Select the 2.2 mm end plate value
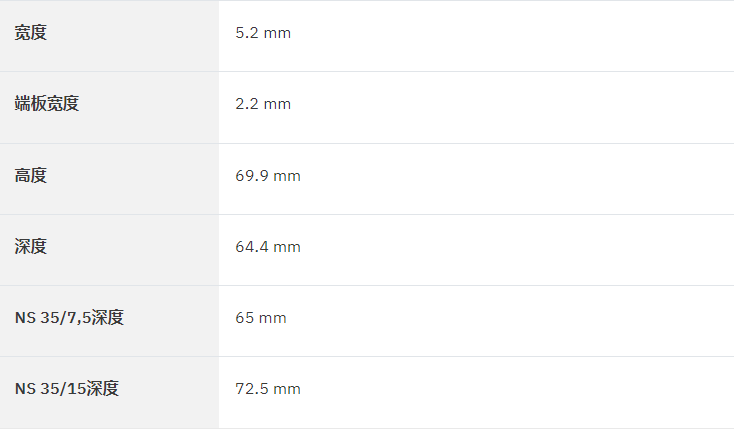The width and height of the screenshot is (738, 429). point(263,104)
